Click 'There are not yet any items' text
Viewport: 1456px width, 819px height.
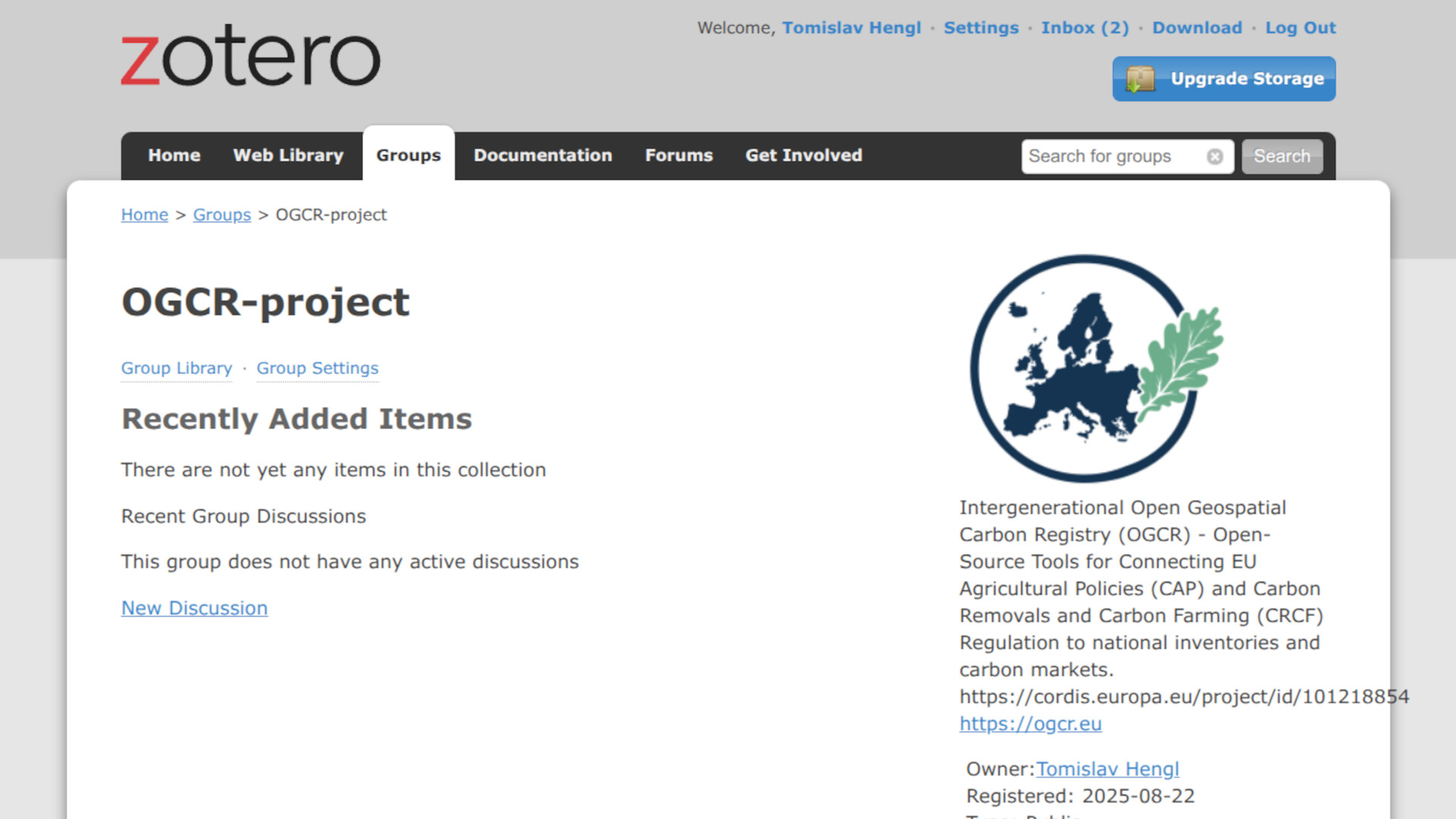click(x=334, y=470)
